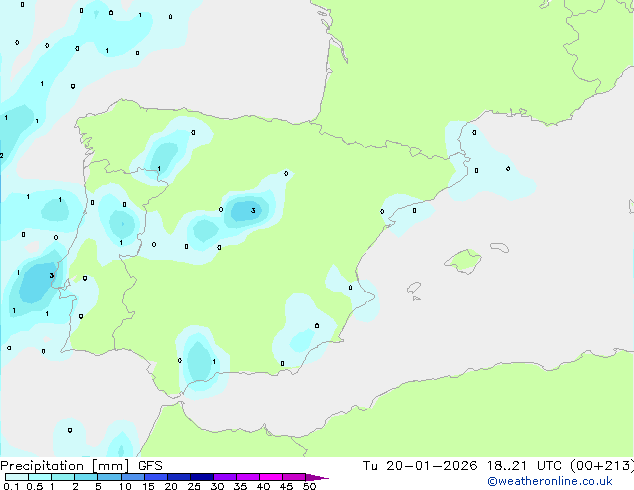Click the legend label '50'
The height and width of the screenshot is (490, 634).
click(309, 486)
